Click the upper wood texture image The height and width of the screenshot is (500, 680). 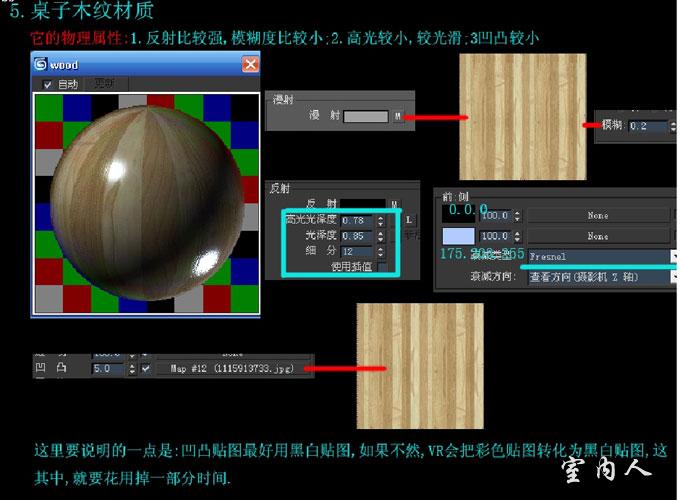coord(523,117)
